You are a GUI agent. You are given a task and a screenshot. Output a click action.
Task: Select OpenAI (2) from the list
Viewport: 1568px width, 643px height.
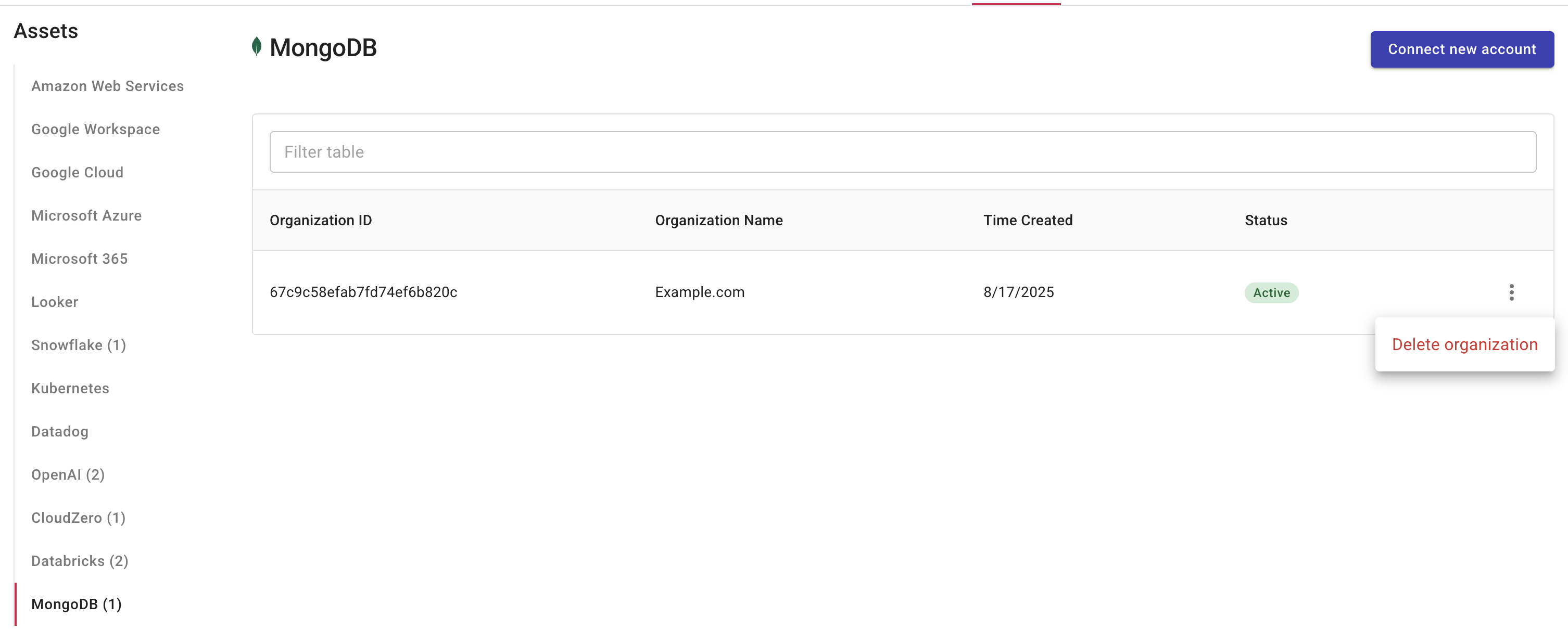pyautogui.click(x=68, y=474)
